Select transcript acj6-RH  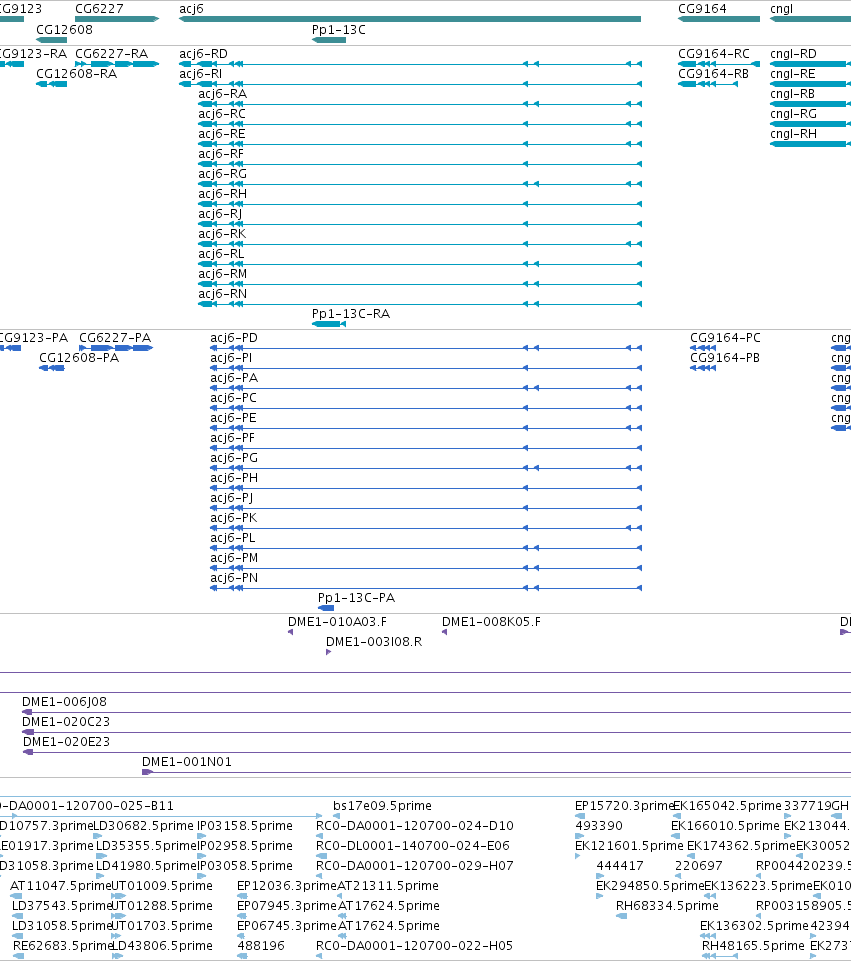click(x=222, y=194)
